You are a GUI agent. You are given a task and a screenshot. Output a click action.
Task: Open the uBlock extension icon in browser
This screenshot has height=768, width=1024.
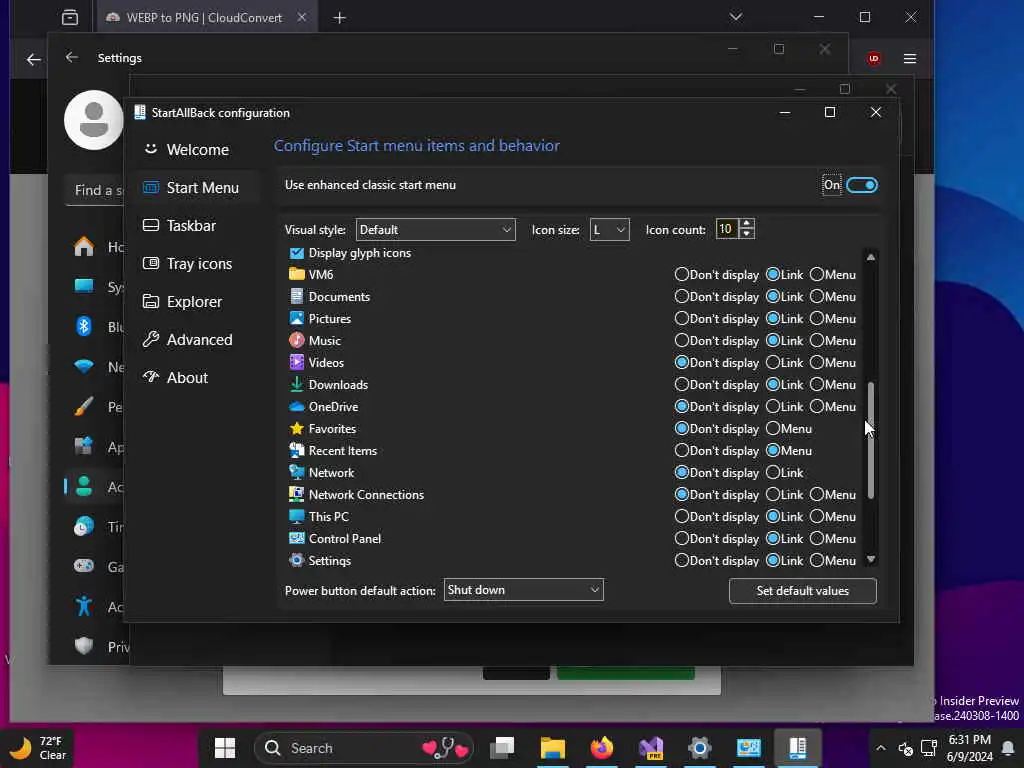tap(874, 59)
